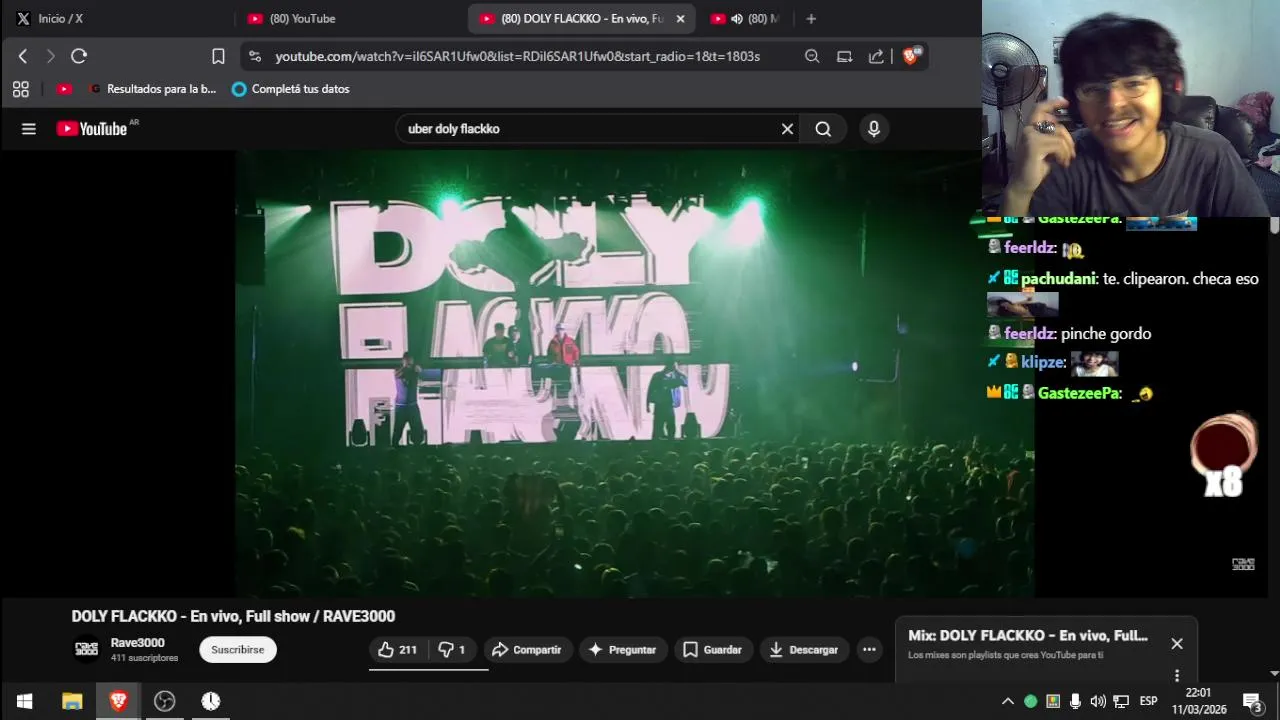This screenshot has height=720, width=1280.
Task: Share this page via address bar icon
Action: 876,57
